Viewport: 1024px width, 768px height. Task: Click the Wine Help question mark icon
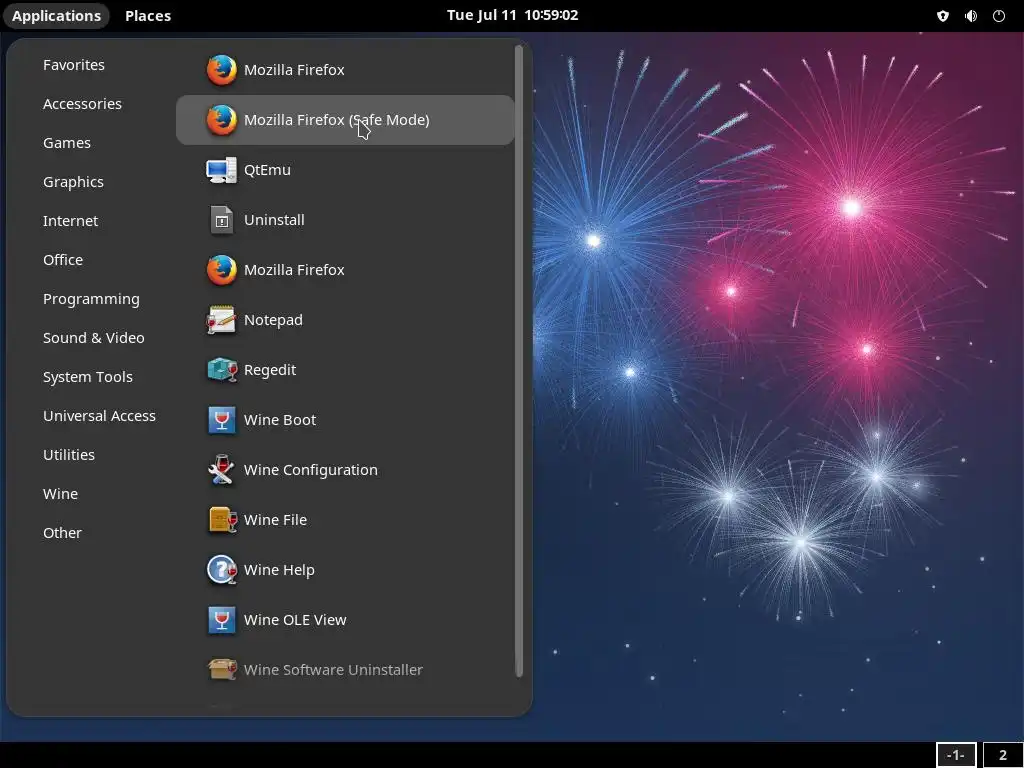[221, 570]
